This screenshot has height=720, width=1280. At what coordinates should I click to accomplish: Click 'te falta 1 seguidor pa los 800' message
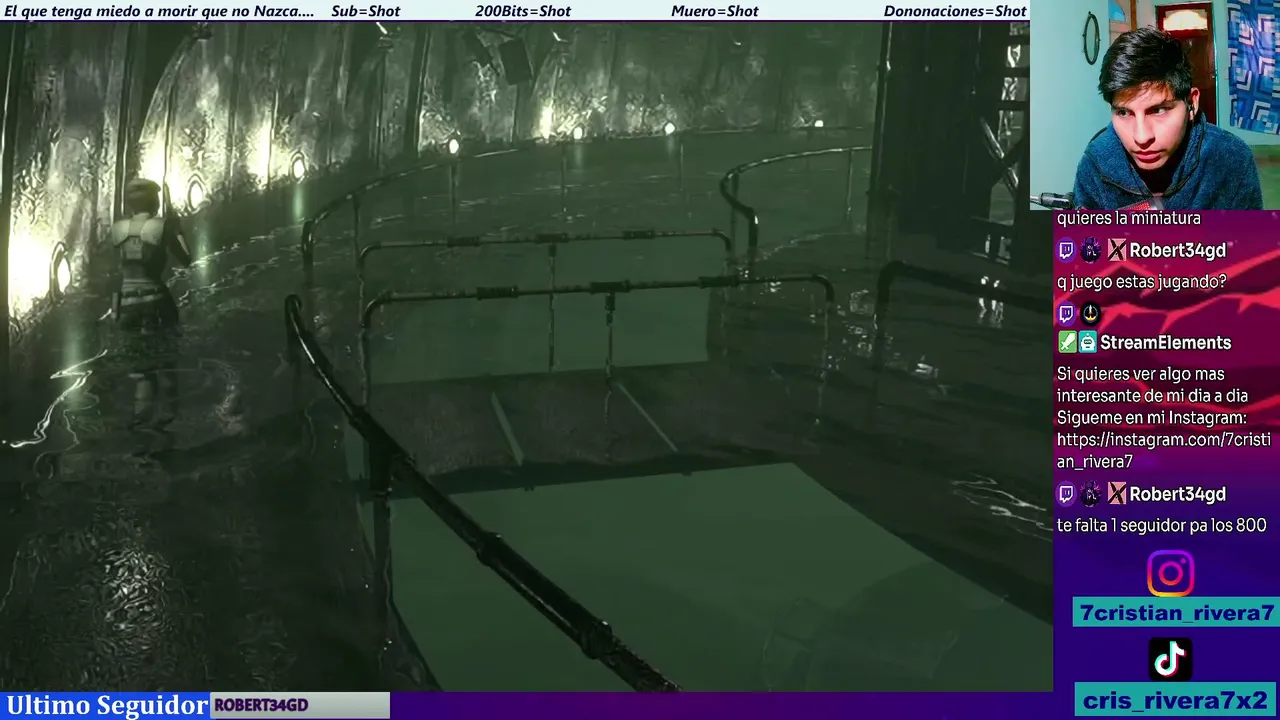click(1161, 525)
